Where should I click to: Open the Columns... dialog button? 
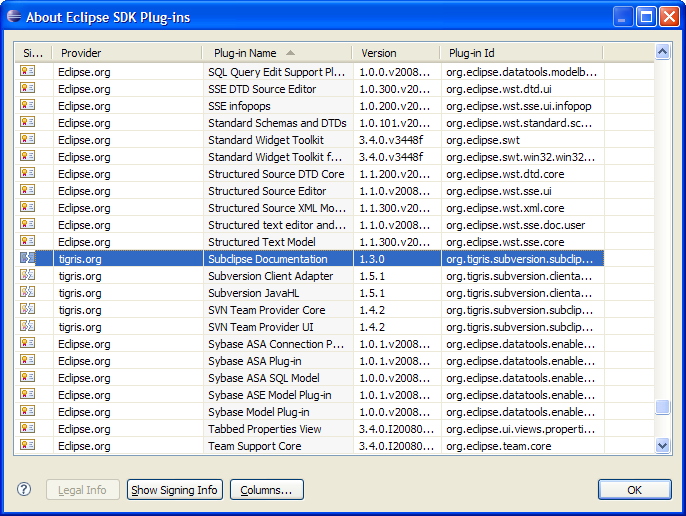(266, 490)
